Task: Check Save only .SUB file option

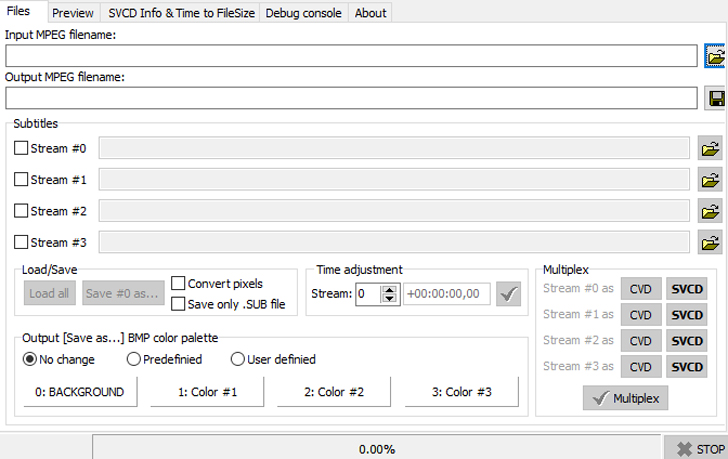Action: click(x=179, y=304)
